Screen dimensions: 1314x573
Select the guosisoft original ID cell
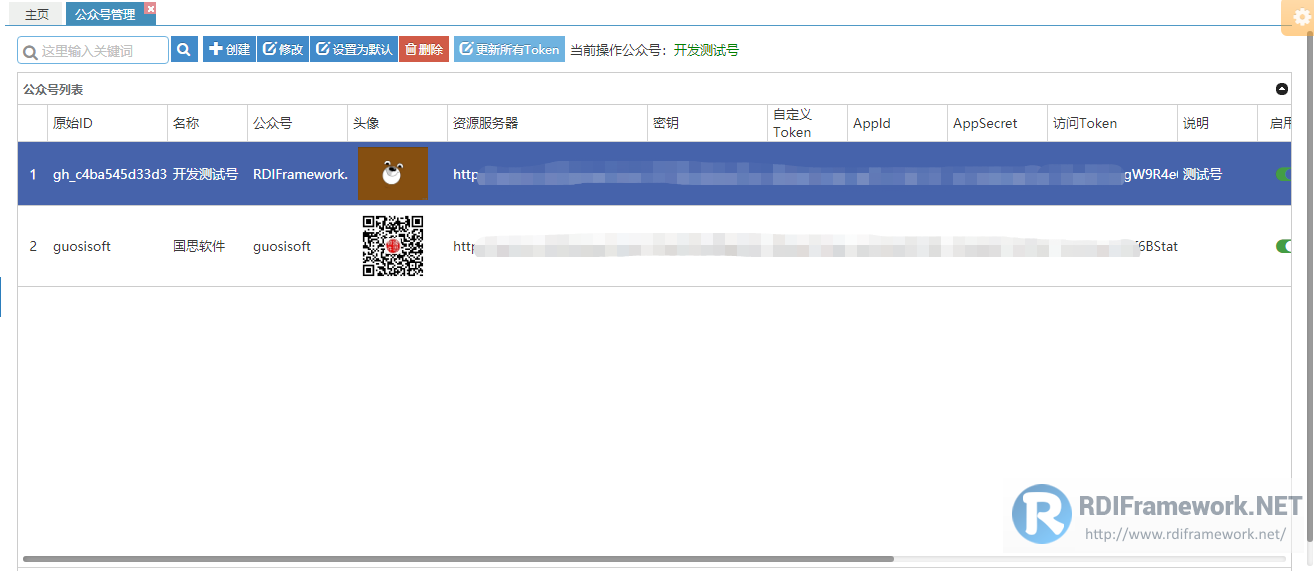[x=107, y=246]
